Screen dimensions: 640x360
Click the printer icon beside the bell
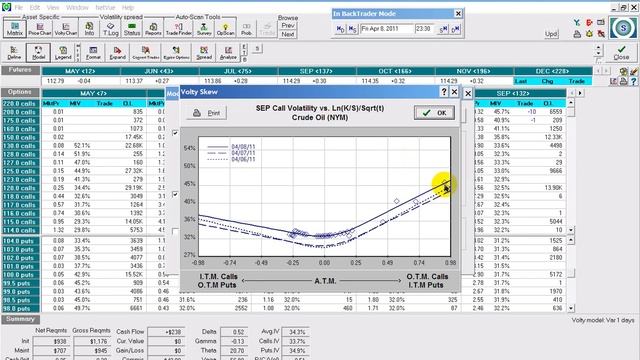click(x=577, y=34)
